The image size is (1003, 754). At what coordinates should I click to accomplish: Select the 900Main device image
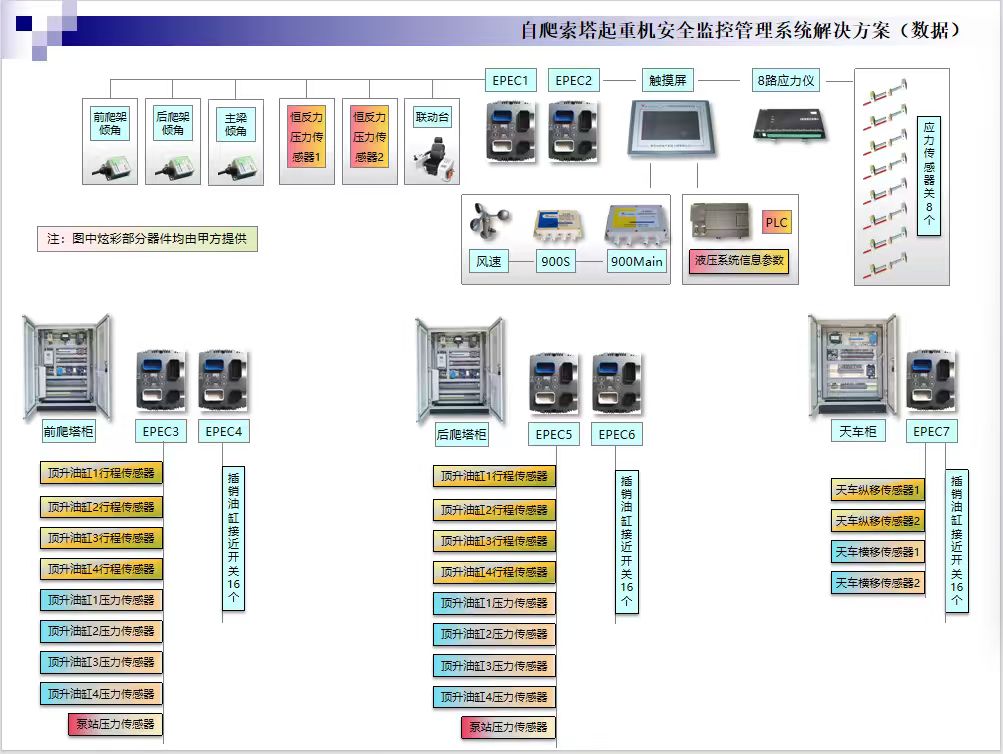coord(636,225)
